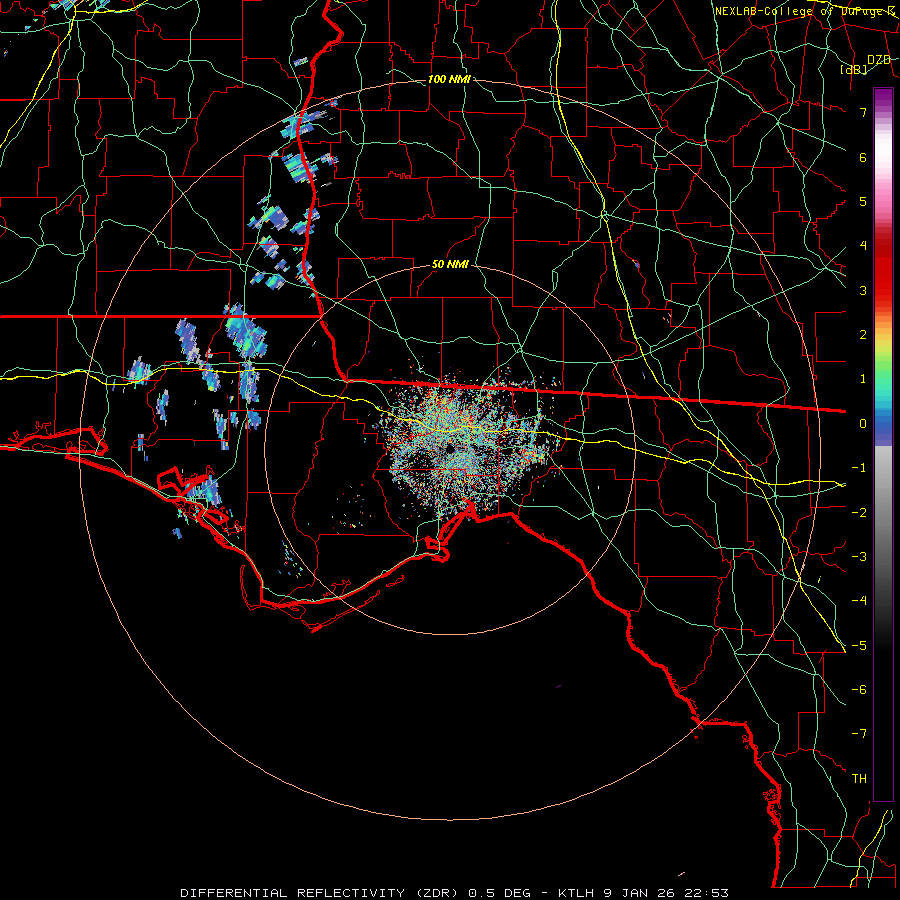Click the positive '7' dB scale label
The height and width of the screenshot is (900, 900).
(x=863, y=112)
